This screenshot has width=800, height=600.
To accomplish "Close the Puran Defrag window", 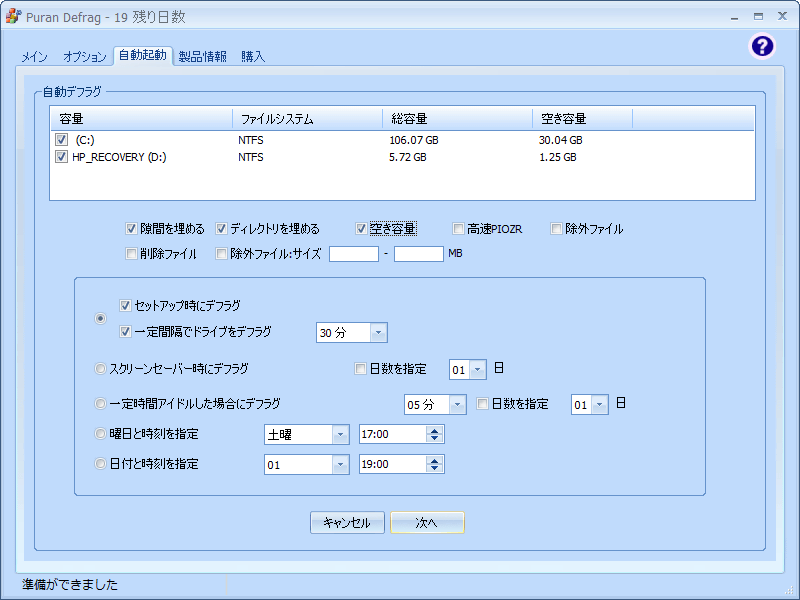I will [x=782, y=16].
